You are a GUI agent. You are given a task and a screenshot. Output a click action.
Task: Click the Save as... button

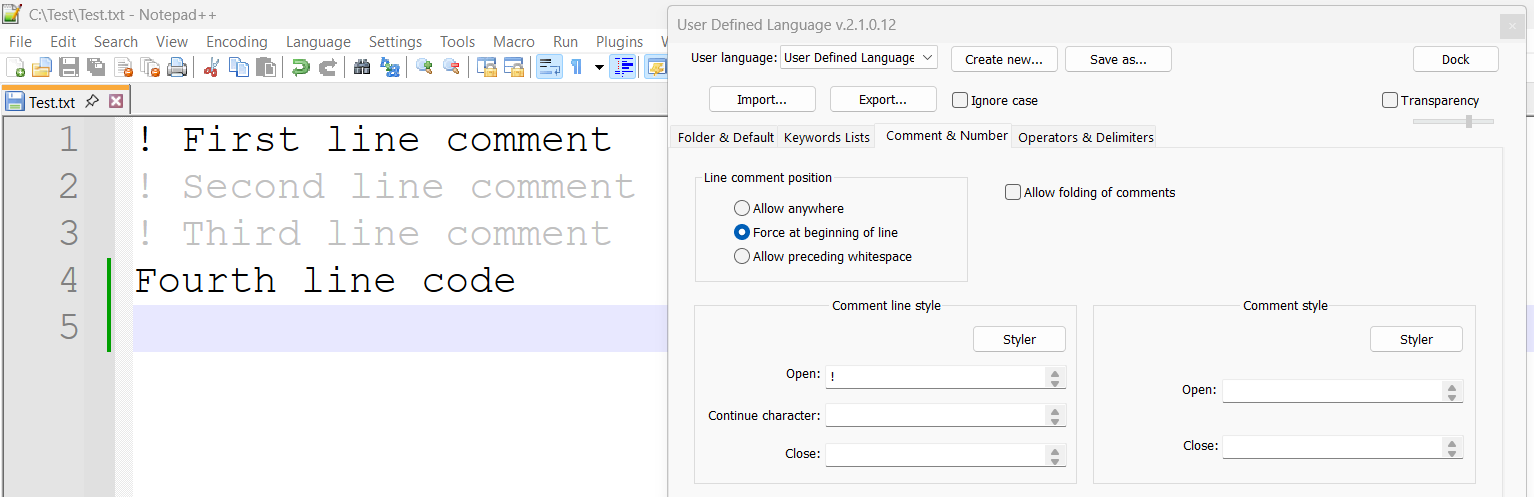point(1118,59)
